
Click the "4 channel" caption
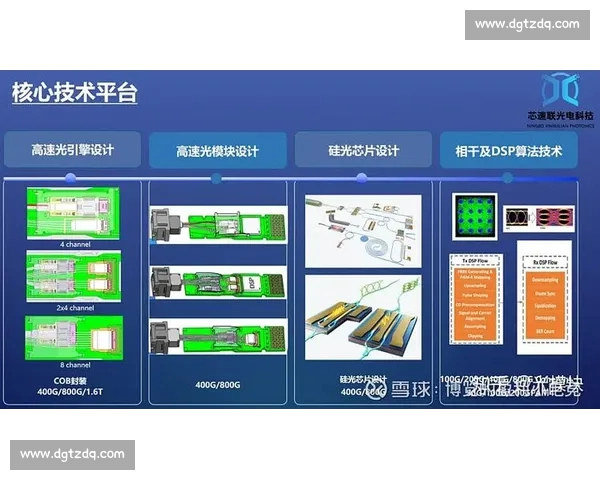point(75,244)
